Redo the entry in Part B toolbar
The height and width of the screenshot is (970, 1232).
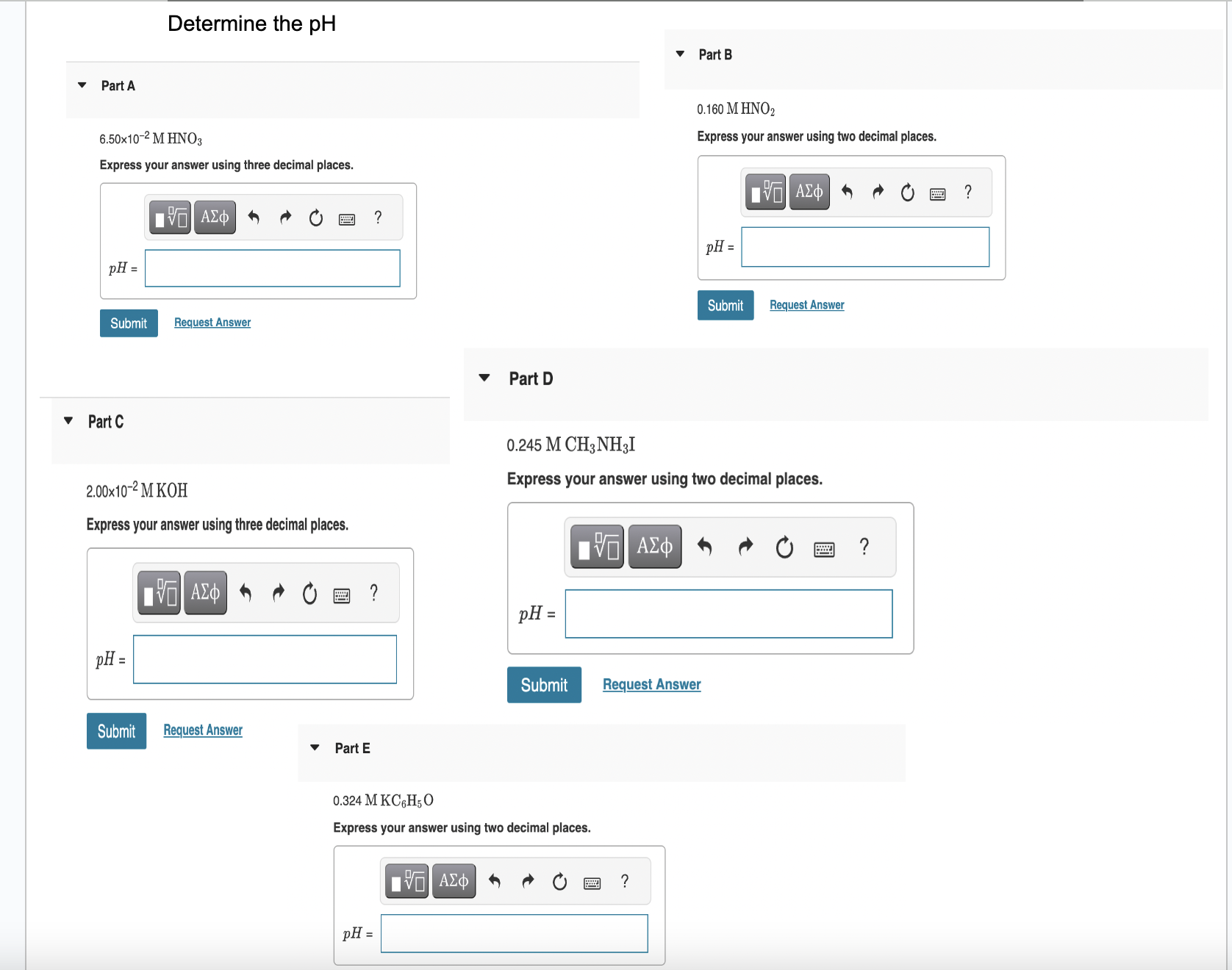(x=878, y=192)
